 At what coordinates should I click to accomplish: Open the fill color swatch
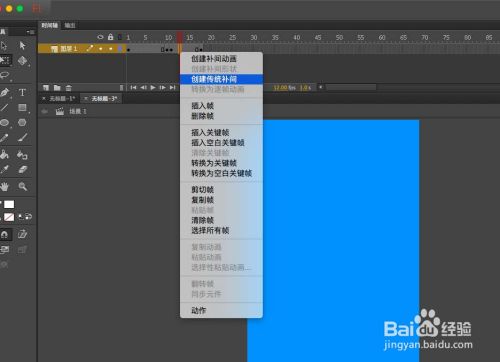[x=9, y=217]
